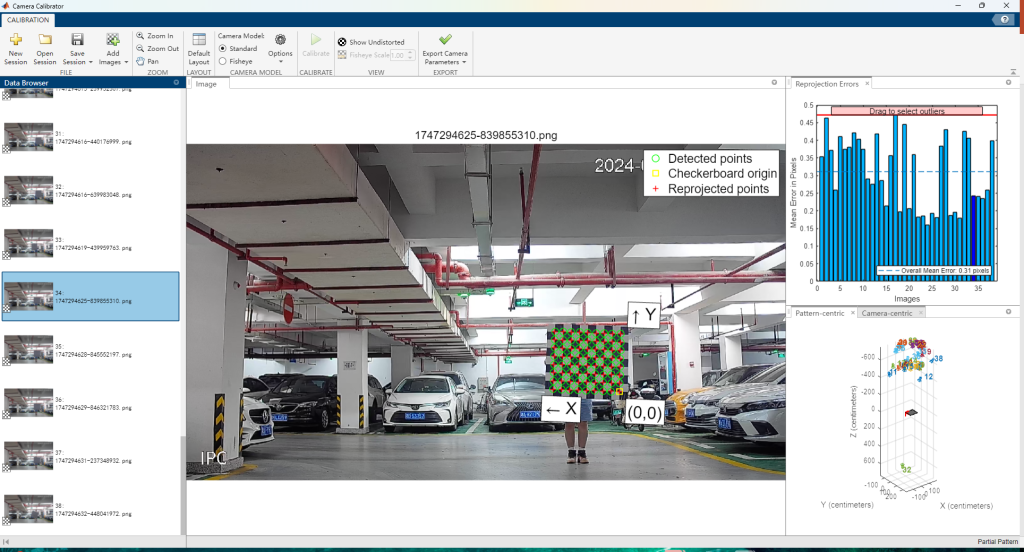Select image 32 thumbnail in Data Browser
Viewport: 1024px width, 552px height.
[28, 189]
